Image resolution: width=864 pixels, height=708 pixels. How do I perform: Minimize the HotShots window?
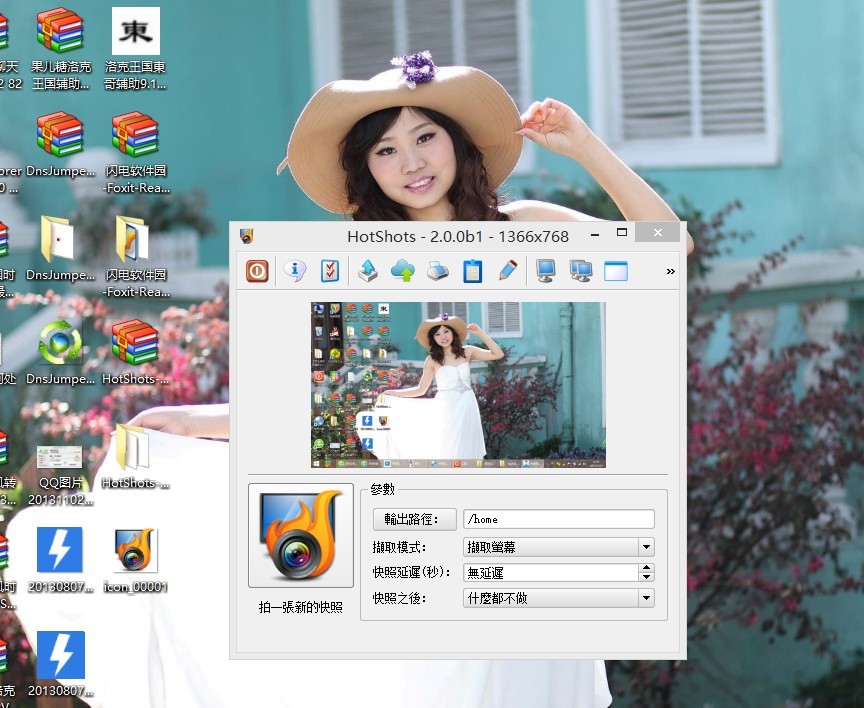[595, 234]
